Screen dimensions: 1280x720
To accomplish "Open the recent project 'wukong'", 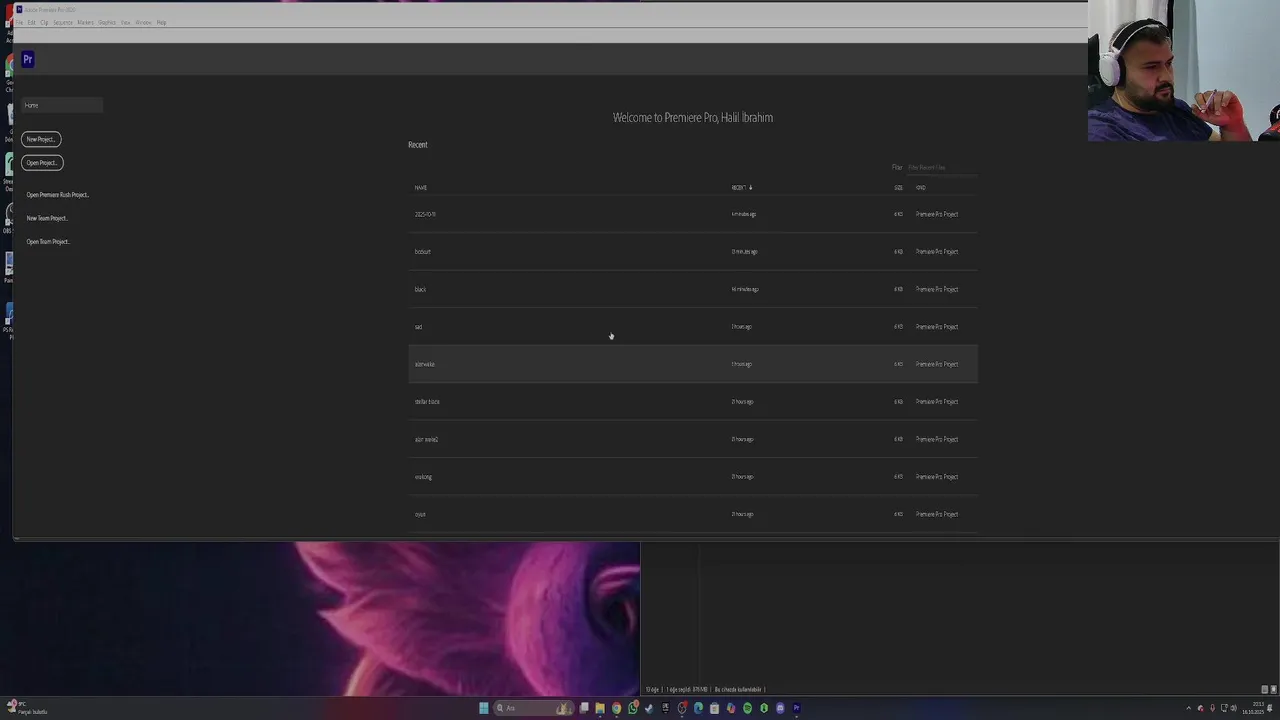I will point(693,477).
